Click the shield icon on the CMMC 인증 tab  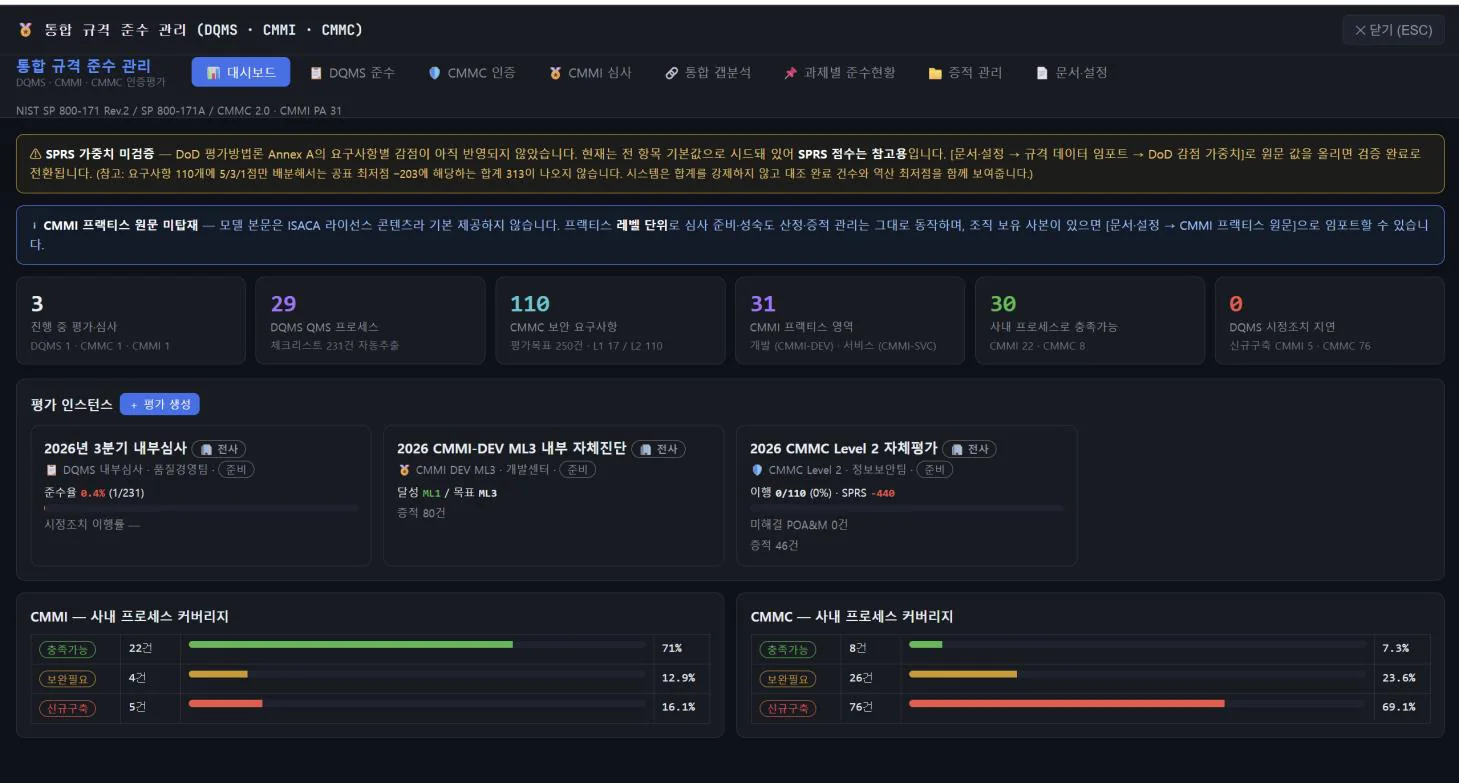coord(434,73)
